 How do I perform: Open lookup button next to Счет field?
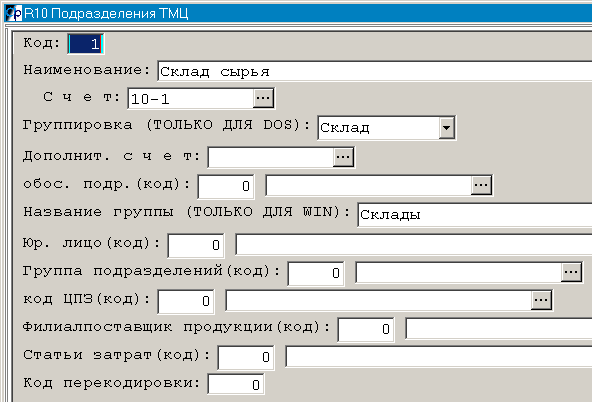point(263,99)
